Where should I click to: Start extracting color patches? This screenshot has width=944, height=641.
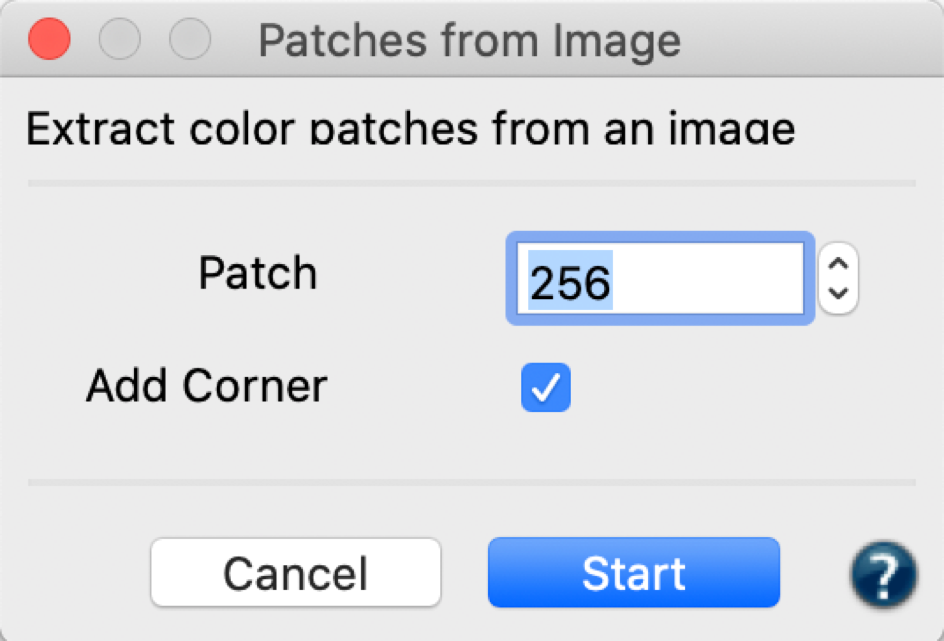pos(634,572)
